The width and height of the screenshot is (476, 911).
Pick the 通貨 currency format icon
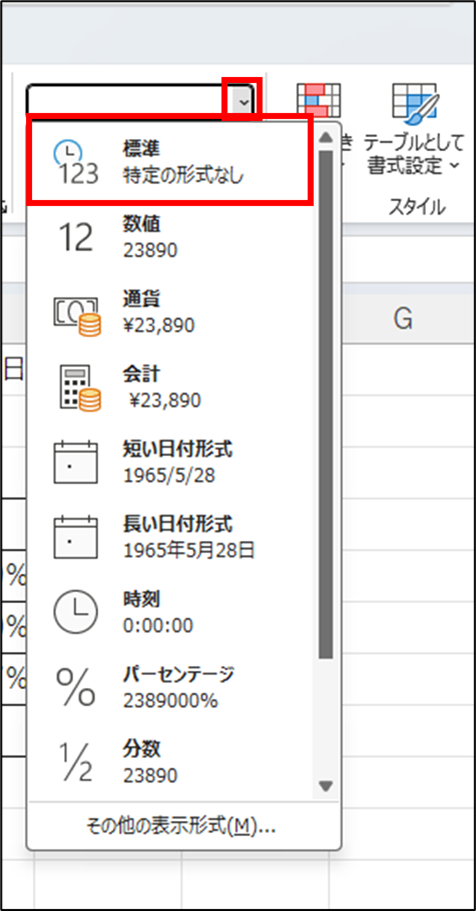(77, 314)
